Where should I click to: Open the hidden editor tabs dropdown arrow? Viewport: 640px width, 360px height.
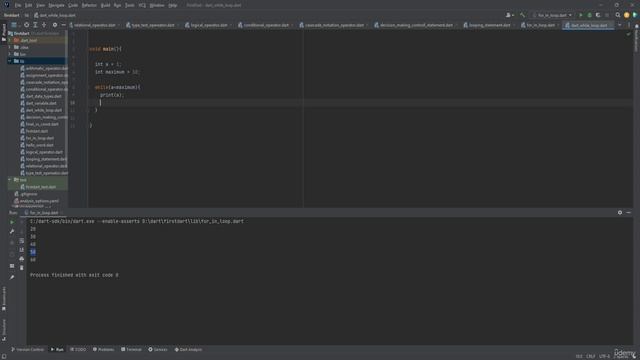620,25
